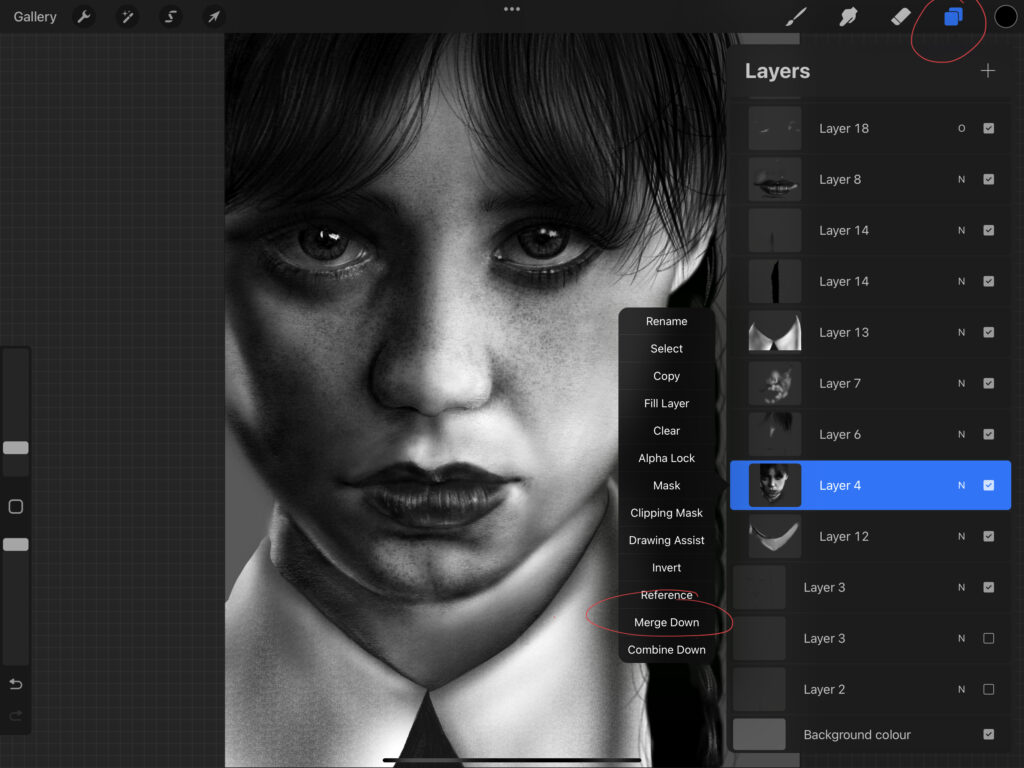Tap the undo arrow

16,685
